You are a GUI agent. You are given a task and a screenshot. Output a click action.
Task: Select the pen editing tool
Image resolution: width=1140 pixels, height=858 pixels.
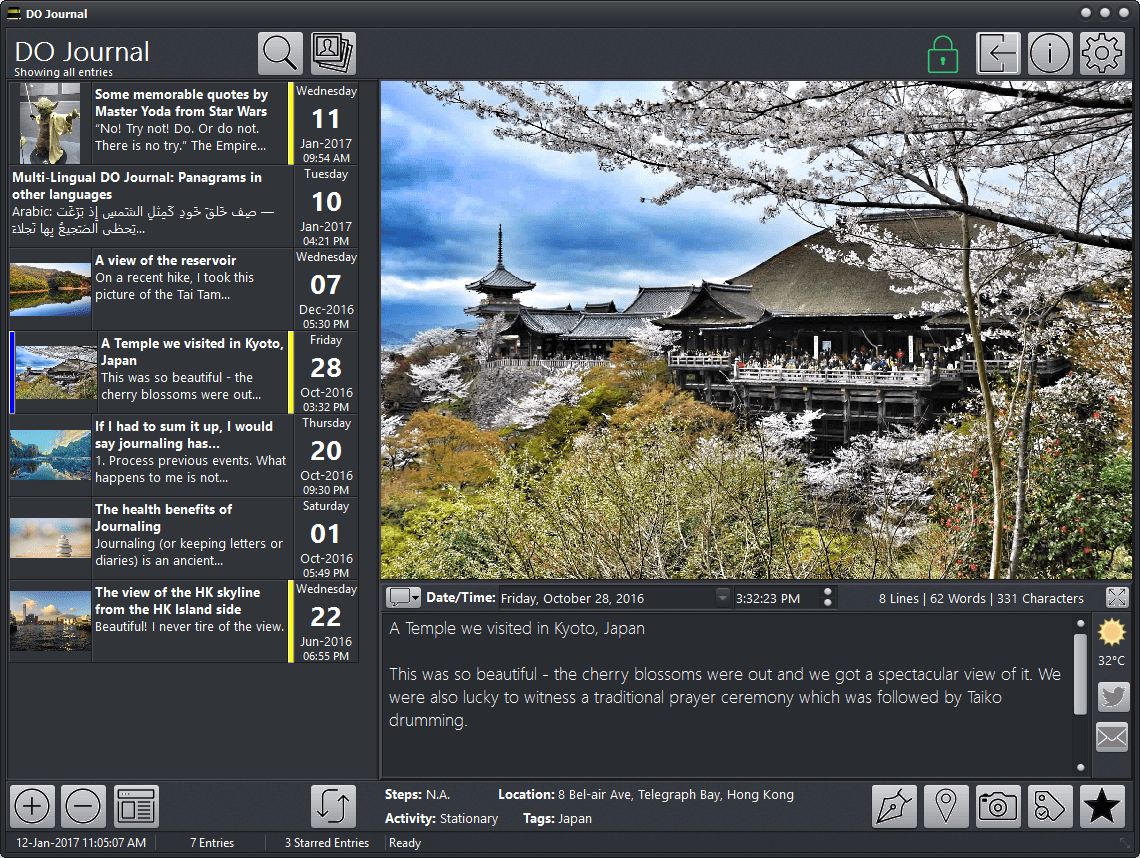[894, 806]
